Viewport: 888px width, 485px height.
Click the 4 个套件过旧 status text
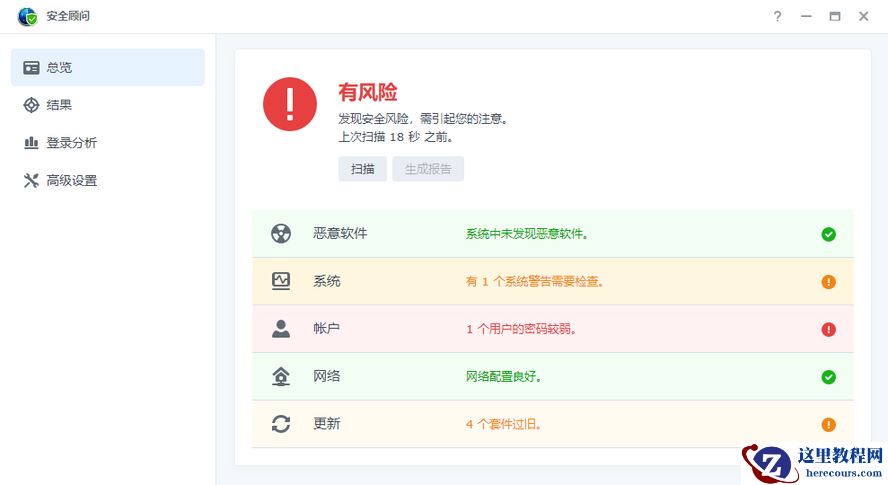coord(504,424)
